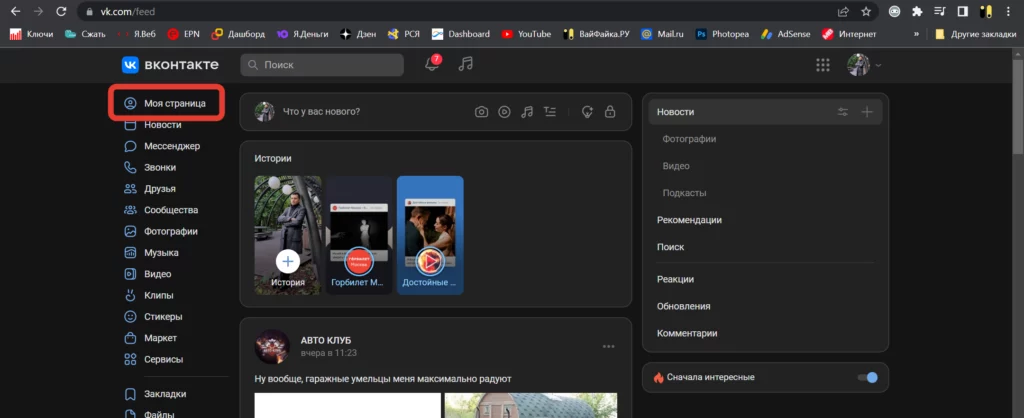Go to Мессенджер in sidebar
This screenshot has height=418, width=1024.
[163, 146]
